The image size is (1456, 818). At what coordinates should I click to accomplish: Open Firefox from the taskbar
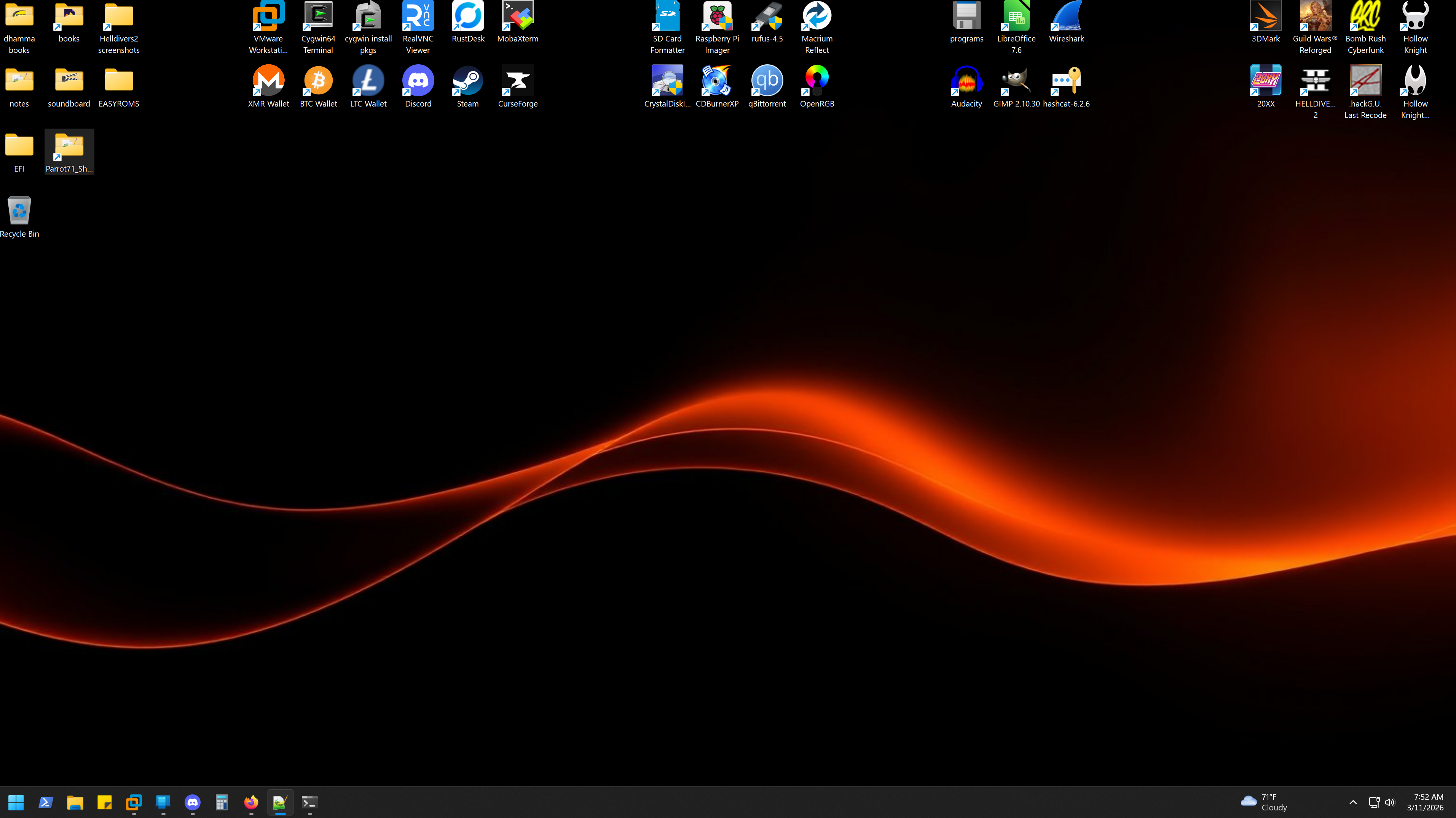point(251,802)
